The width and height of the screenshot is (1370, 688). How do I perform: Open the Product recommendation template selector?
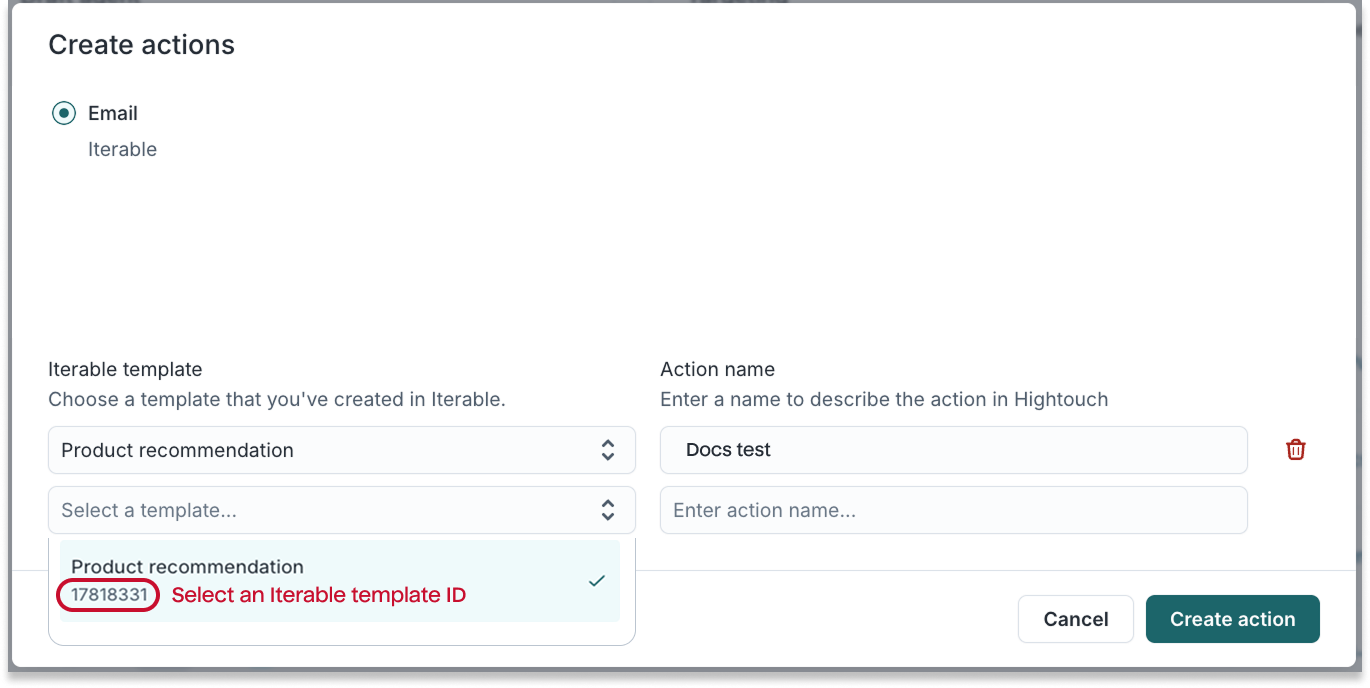[x=340, y=450]
